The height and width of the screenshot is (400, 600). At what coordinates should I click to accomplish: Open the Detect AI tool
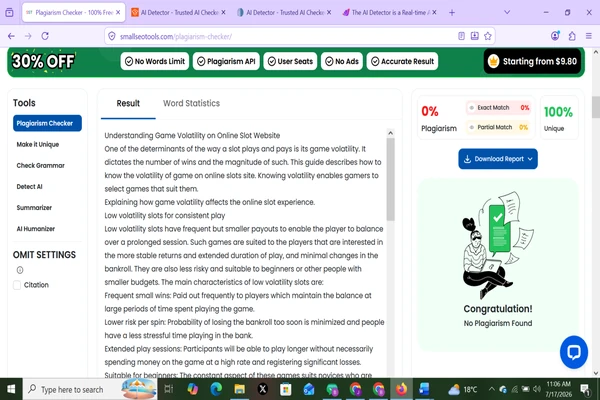(29, 186)
